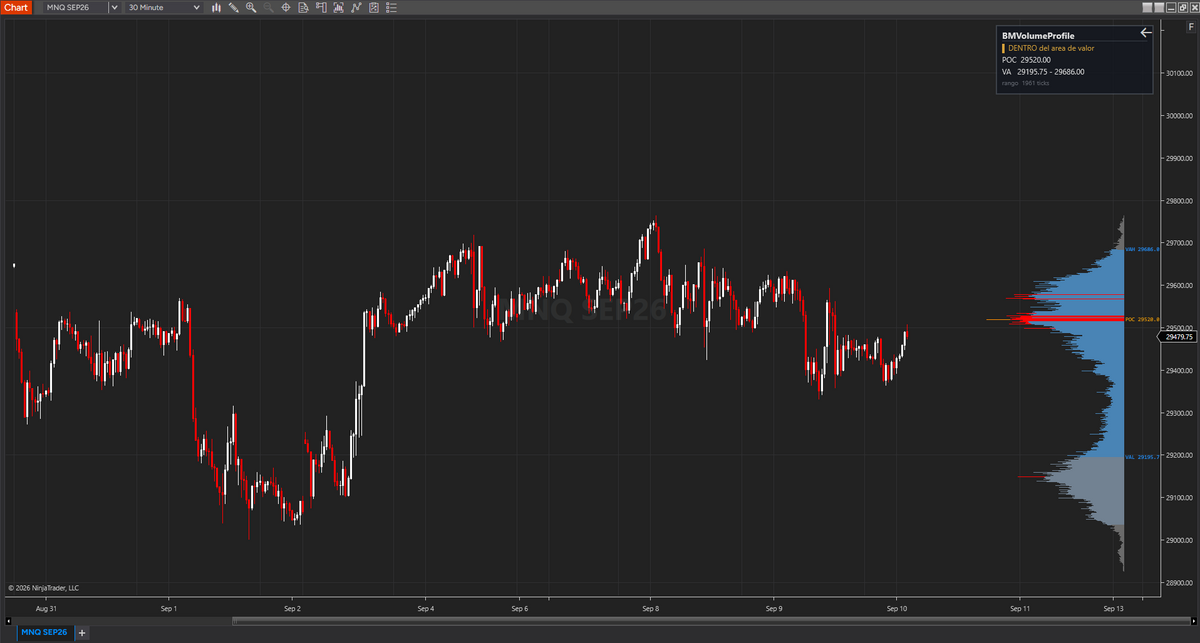
Task: Click the 'rango 1961 ticks' text
Action: coord(1025,83)
